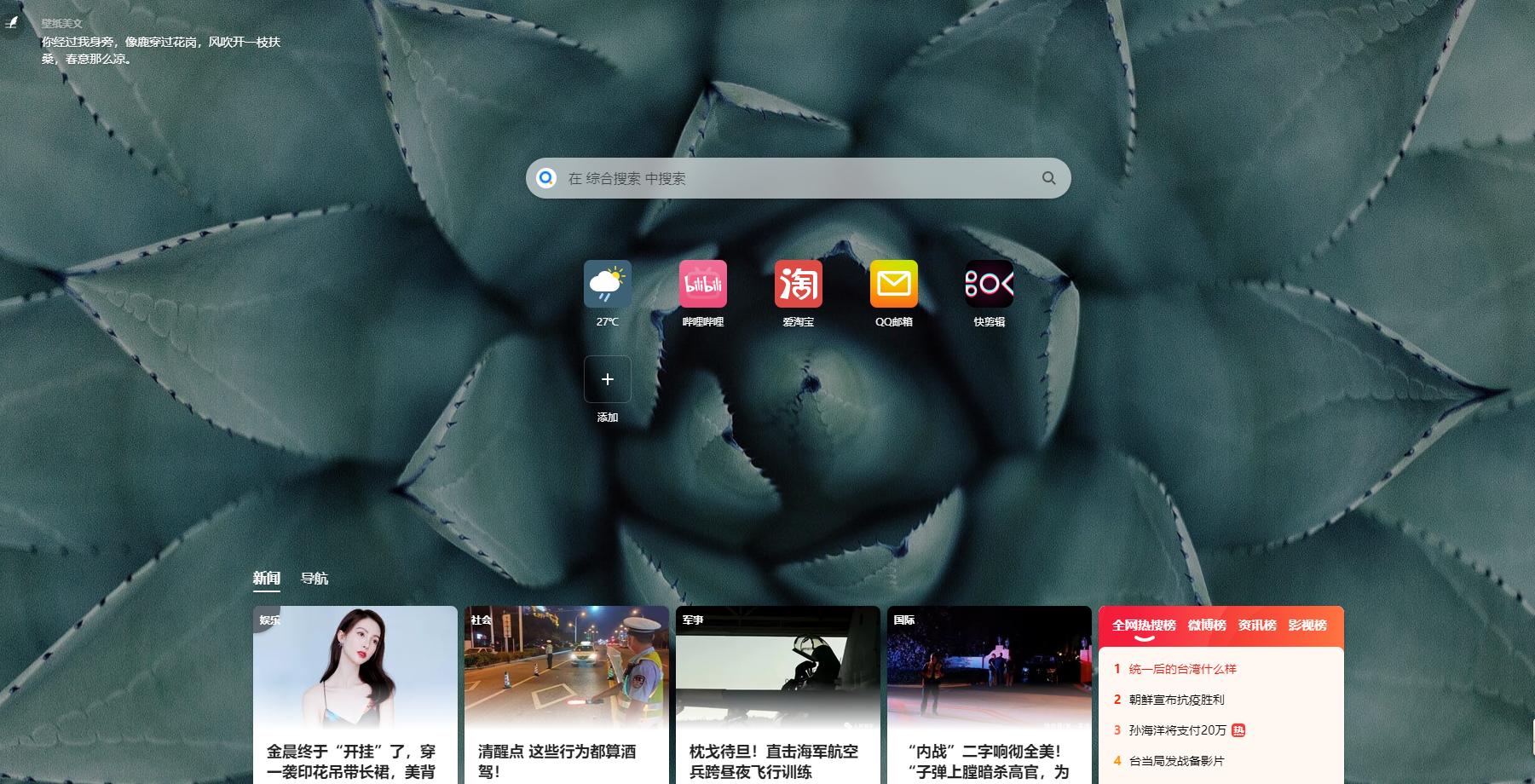Switch to the 微博榜 hot list tab
The height and width of the screenshot is (784, 1535).
(x=1207, y=625)
